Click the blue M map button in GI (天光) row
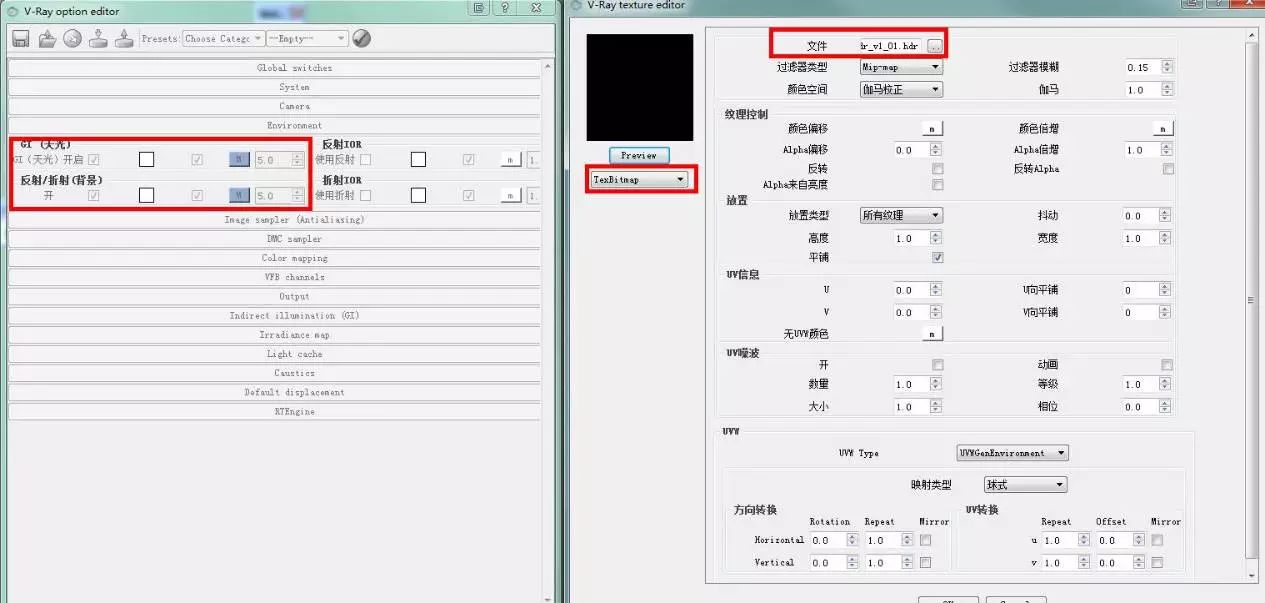This screenshot has width=1265, height=603. click(x=239, y=159)
